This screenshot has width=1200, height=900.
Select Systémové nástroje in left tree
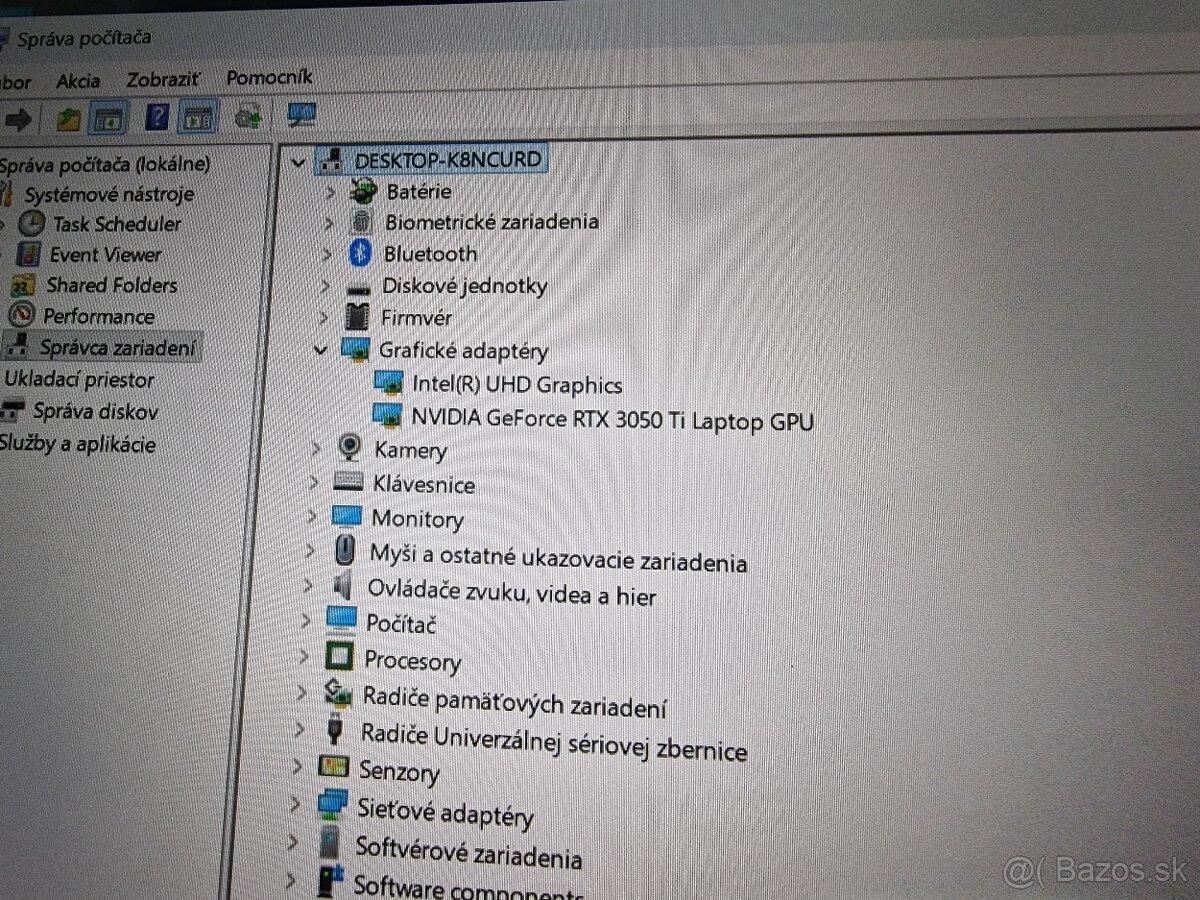click(x=109, y=194)
